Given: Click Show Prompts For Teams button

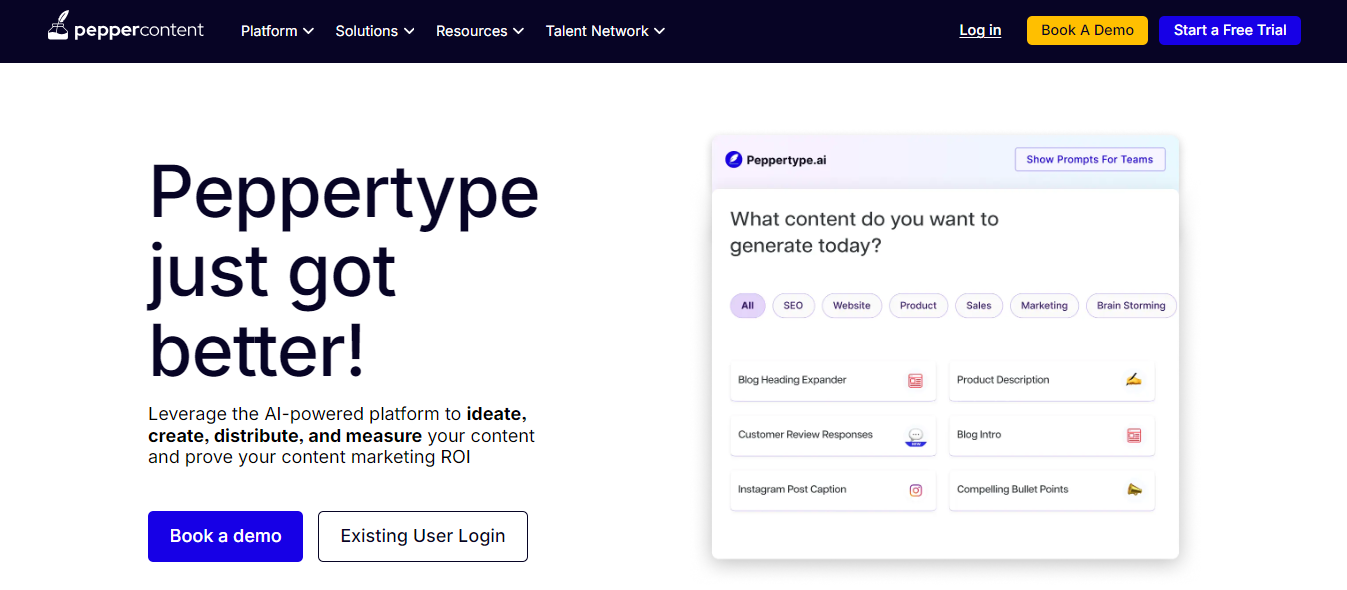Looking at the screenshot, I should coord(1089,159).
